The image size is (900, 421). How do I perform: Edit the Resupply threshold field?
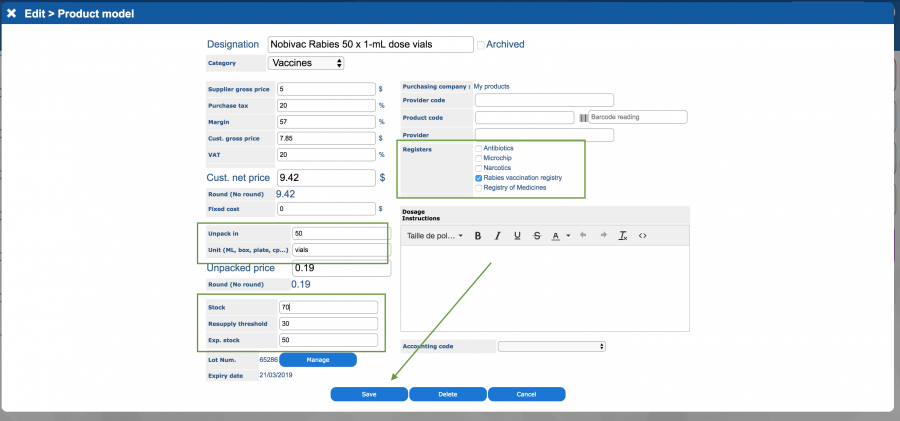click(329, 324)
